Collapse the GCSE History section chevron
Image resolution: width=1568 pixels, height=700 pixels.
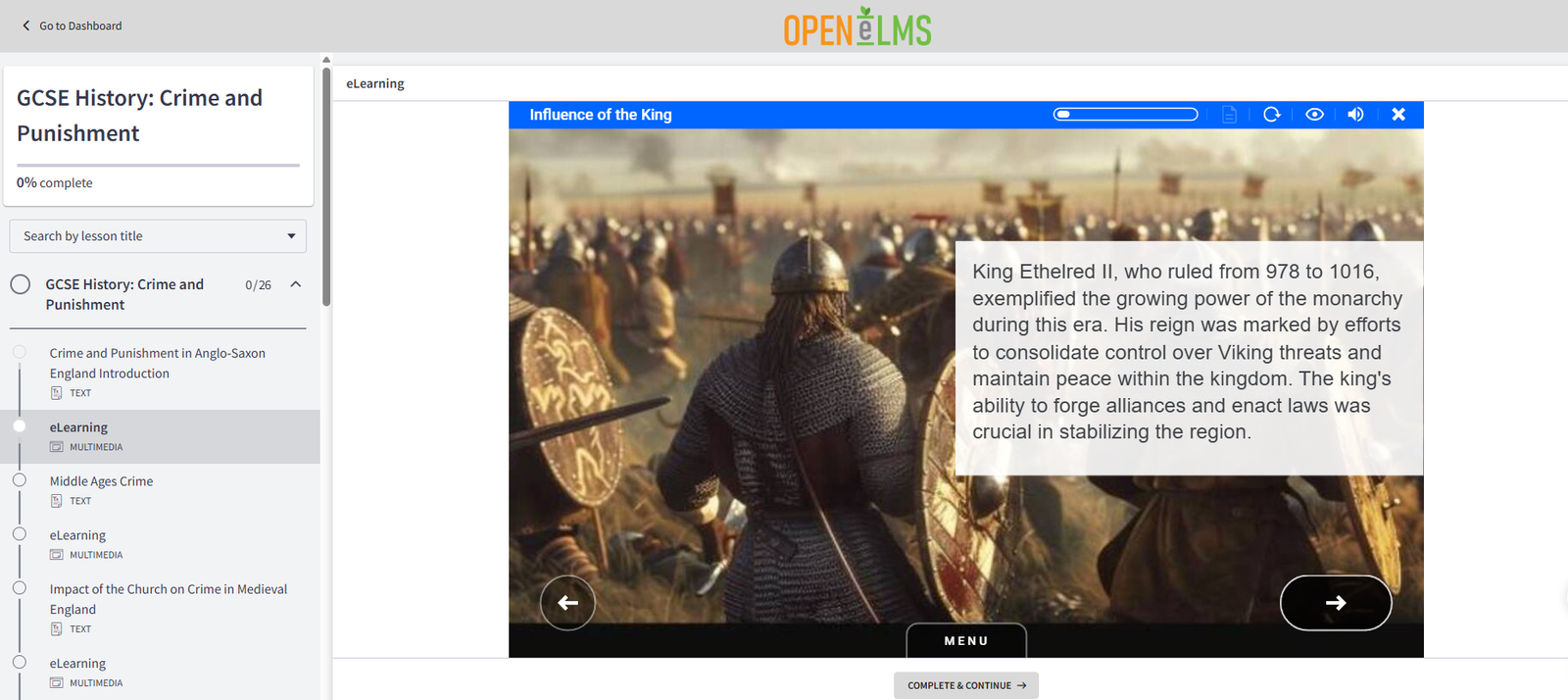(x=296, y=284)
